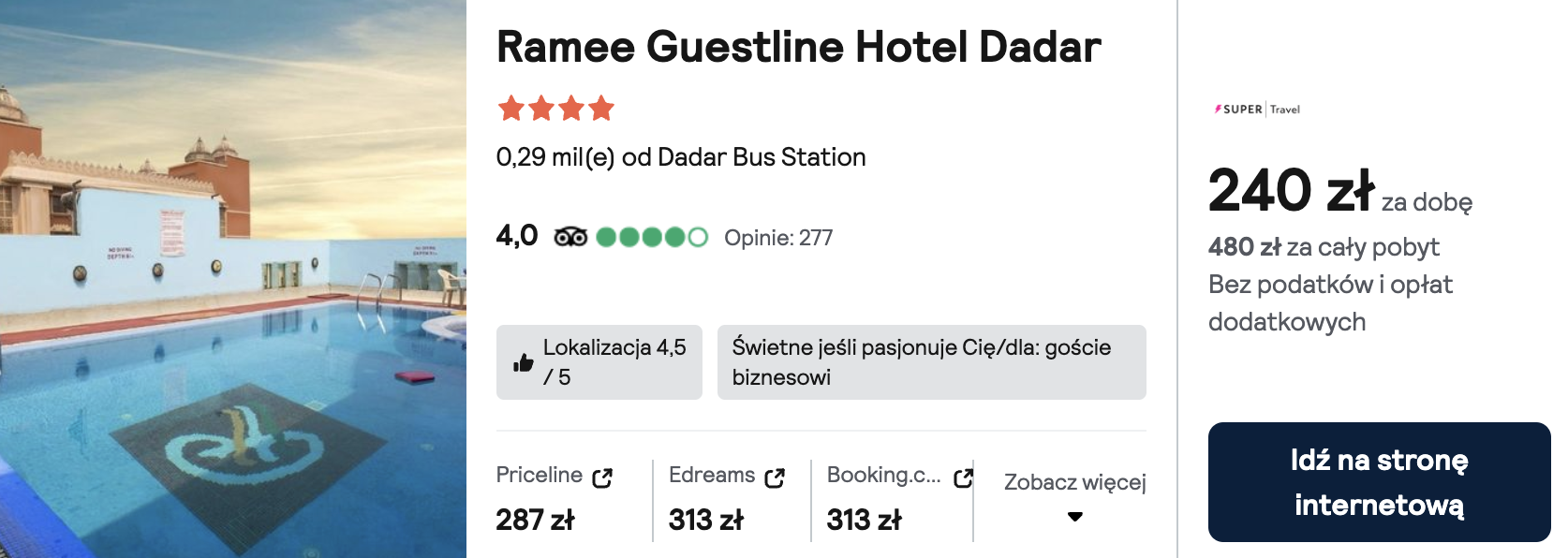Click the 240 zł za dobę price
This screenshot has height=558, width=1568.
point(1339,191)
